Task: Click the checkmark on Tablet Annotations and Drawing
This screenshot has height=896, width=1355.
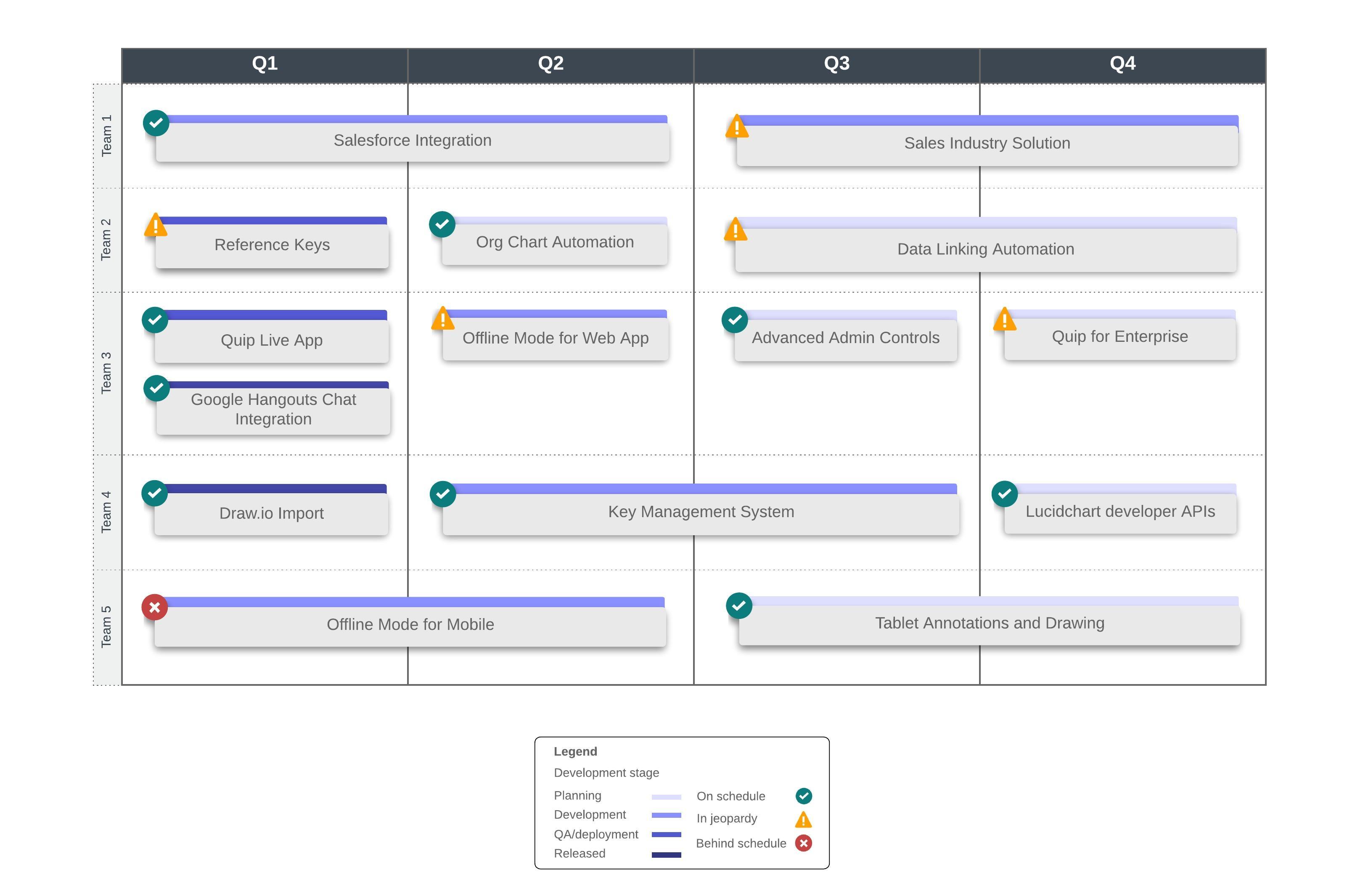Action: pyautogui.click(x=739, y=606)
